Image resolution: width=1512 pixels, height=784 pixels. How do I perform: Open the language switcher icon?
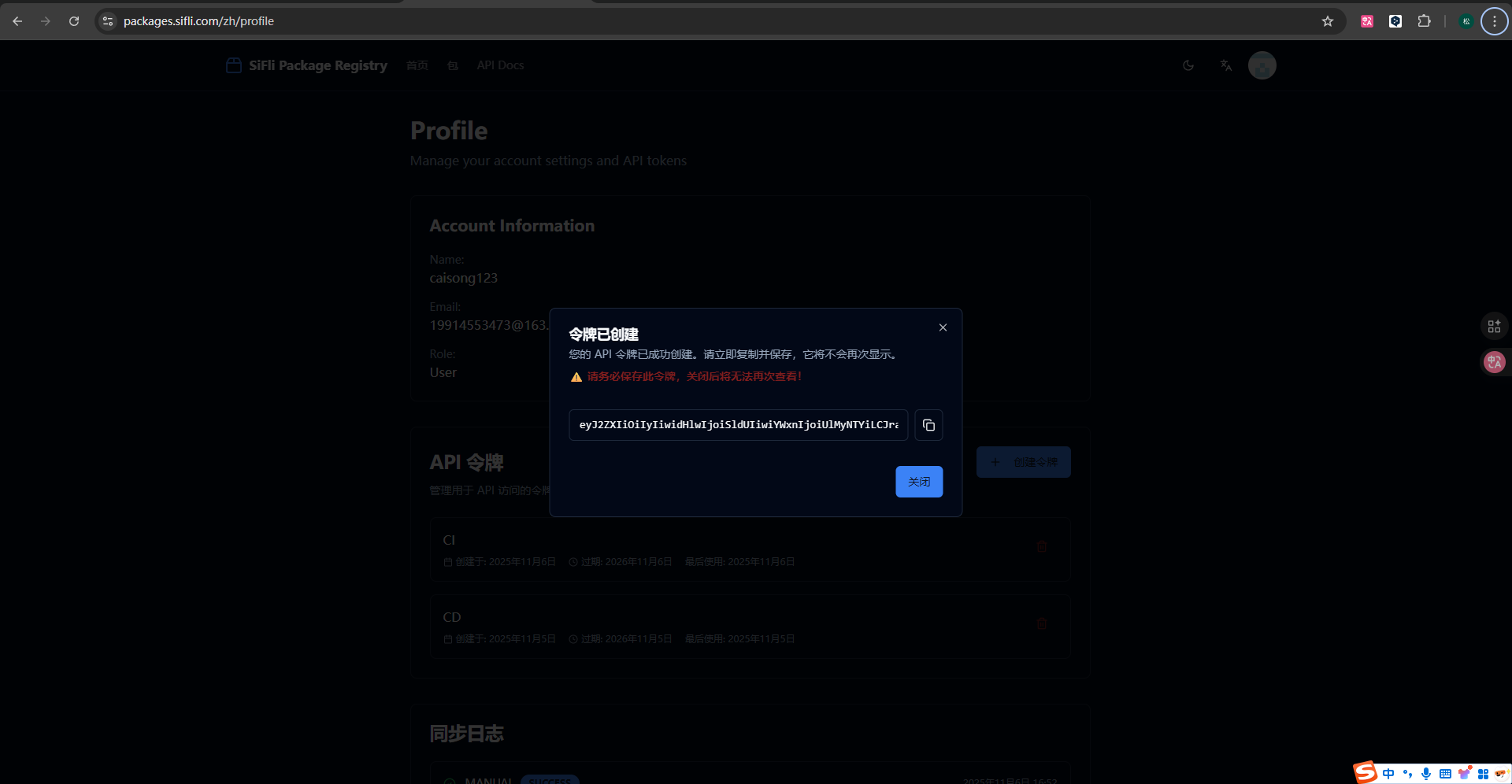pos(1225,65)
